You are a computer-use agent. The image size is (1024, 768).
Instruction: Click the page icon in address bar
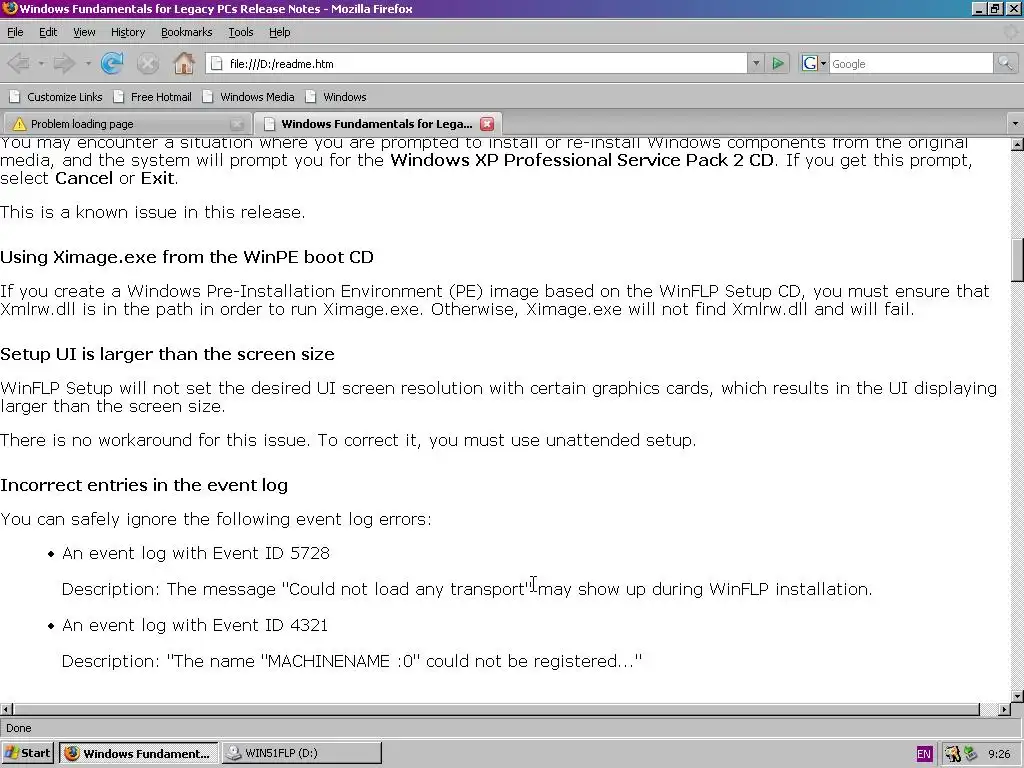click(x=217, y=63)
